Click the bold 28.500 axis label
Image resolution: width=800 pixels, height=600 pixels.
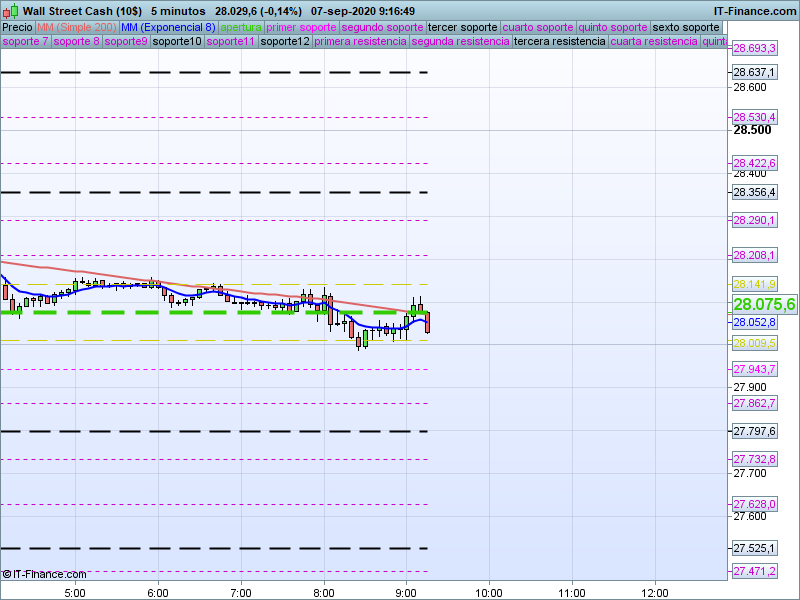pyautogui.click(x=752, y=130)
